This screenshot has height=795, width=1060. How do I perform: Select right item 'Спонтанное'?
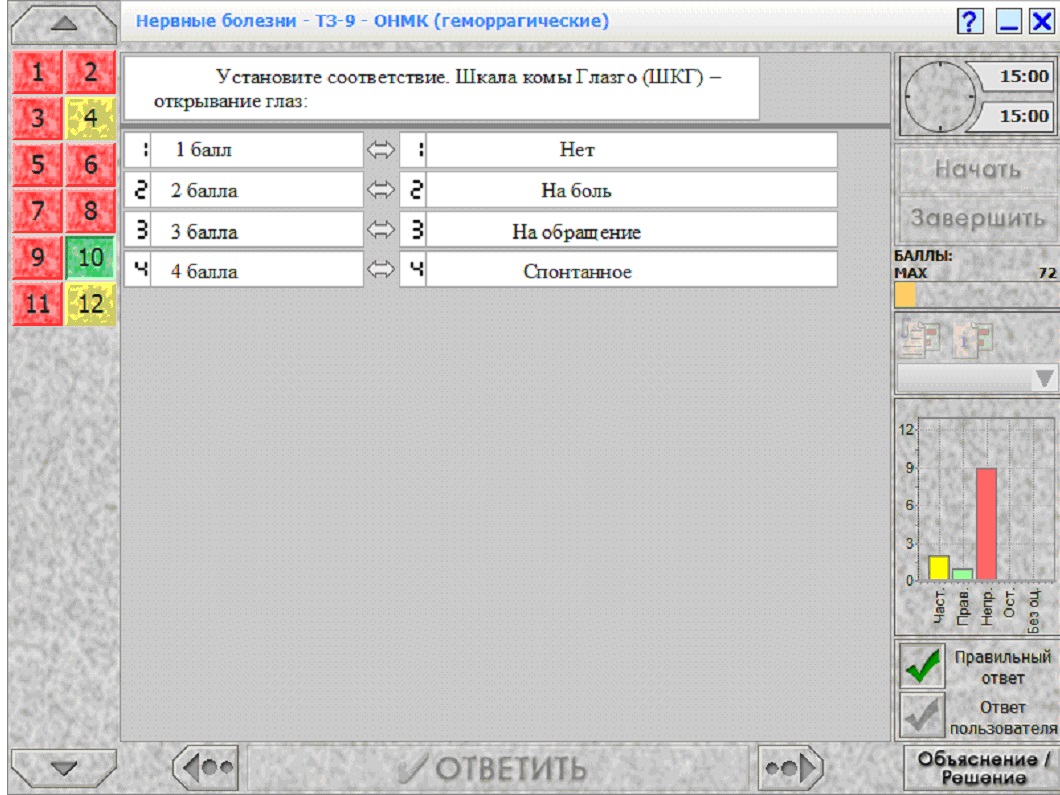coord(631,270)
